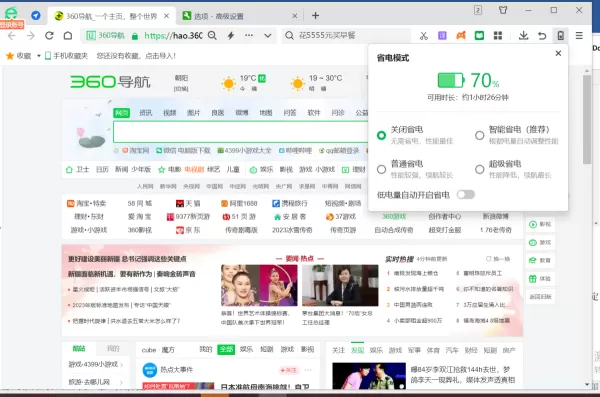Screen dimensions: 600x397
Task: Click the lightning speed-mode icon
Action: point(231,36)
